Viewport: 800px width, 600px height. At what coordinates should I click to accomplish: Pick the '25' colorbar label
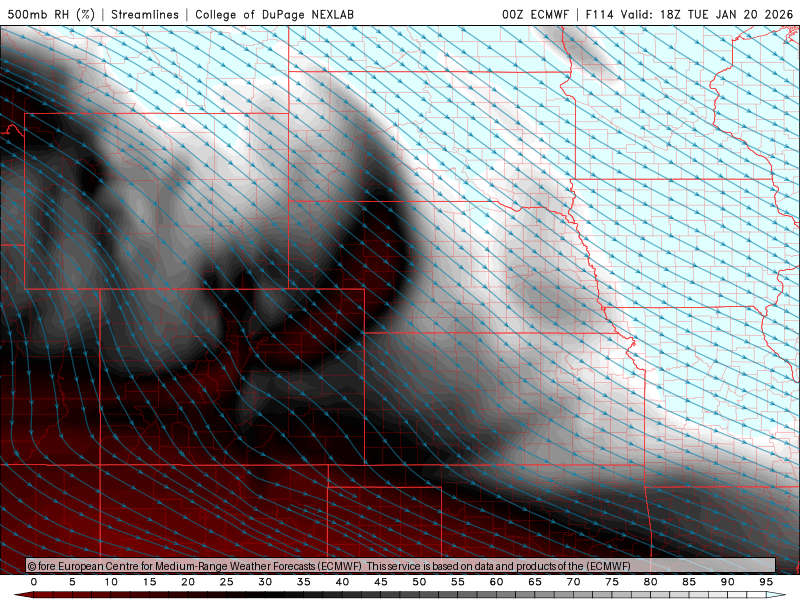[227, 582]
